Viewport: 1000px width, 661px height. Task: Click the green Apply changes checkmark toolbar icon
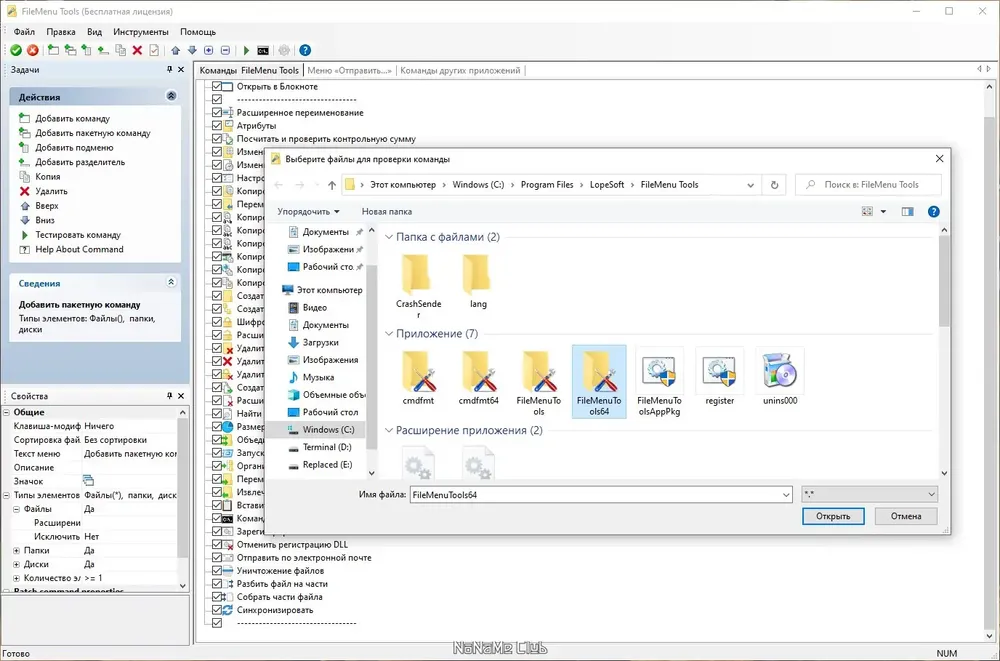point(16,50)
